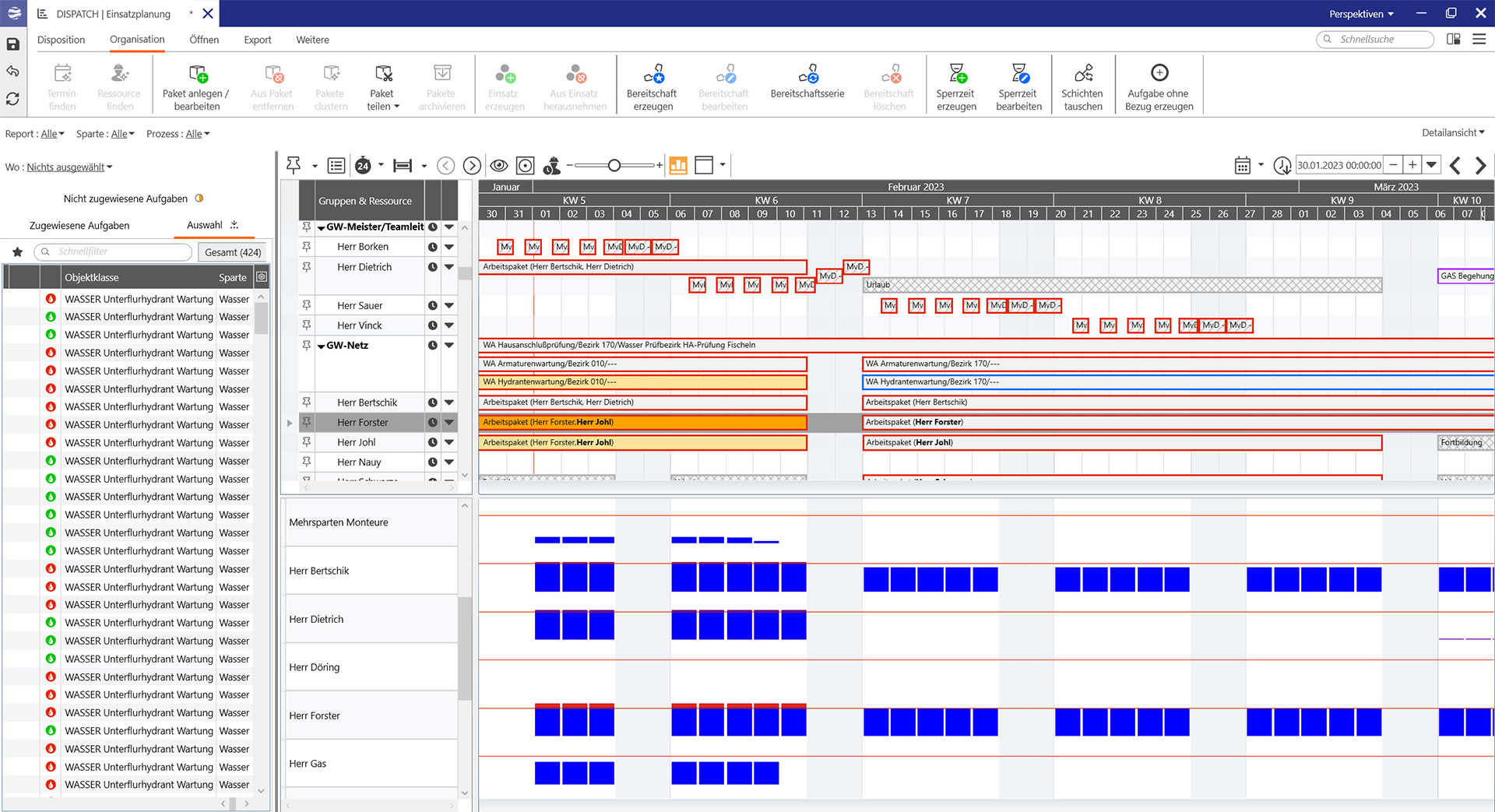Toggle pin for Herr Borken row
1495x812 pixels.
pos(307,247)
